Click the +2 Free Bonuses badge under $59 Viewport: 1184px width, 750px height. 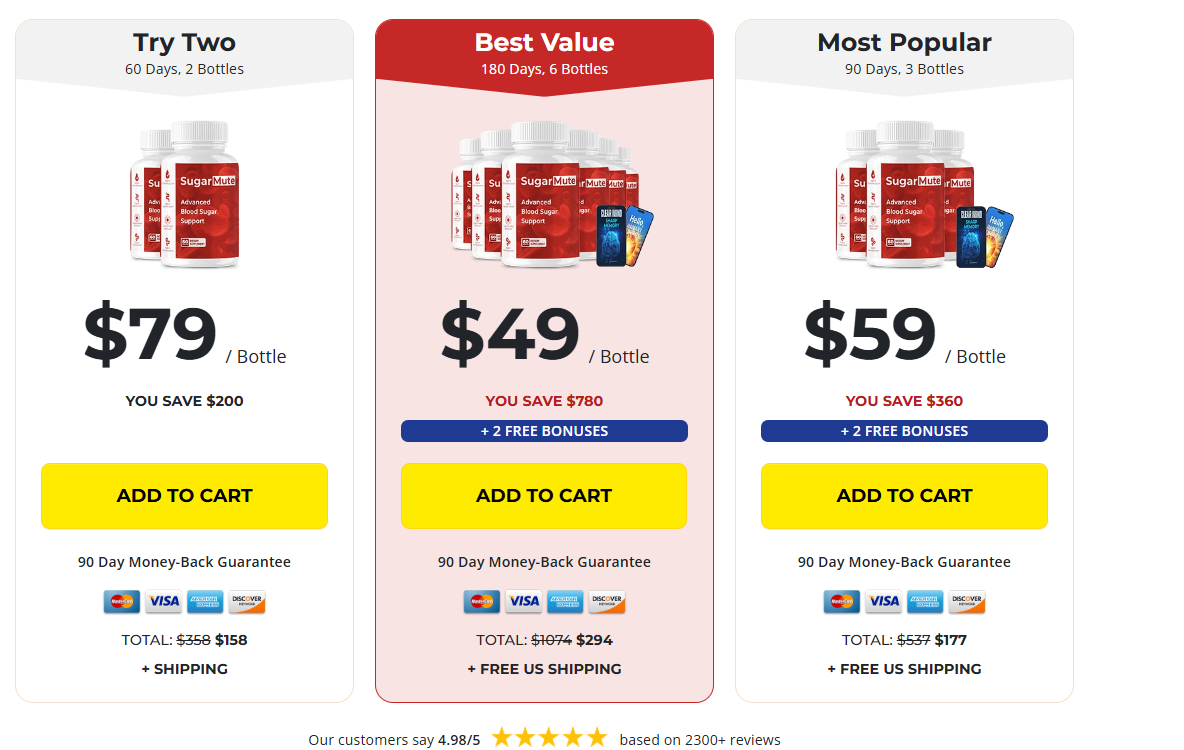[x=904, y=431]
